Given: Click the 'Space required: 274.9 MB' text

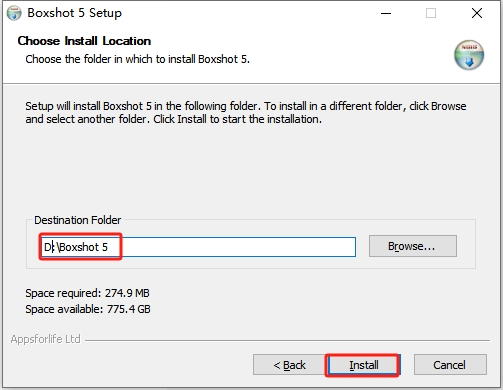Looking at the screenshot, I should pos(87,293).
